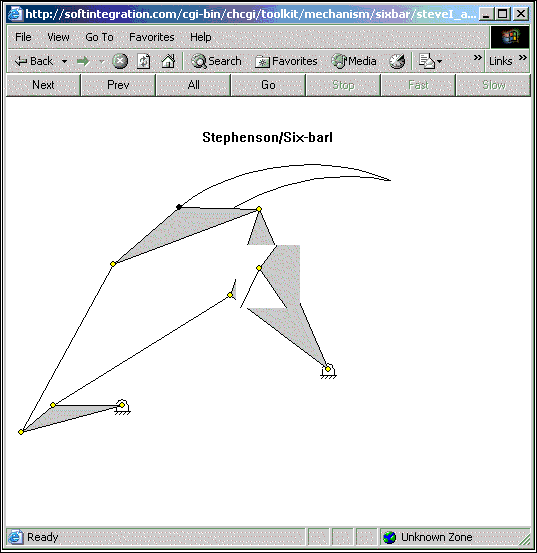Click the History icon next to Media
The height and width of the screenshot is (553, 537).
[x=397, y=61]
